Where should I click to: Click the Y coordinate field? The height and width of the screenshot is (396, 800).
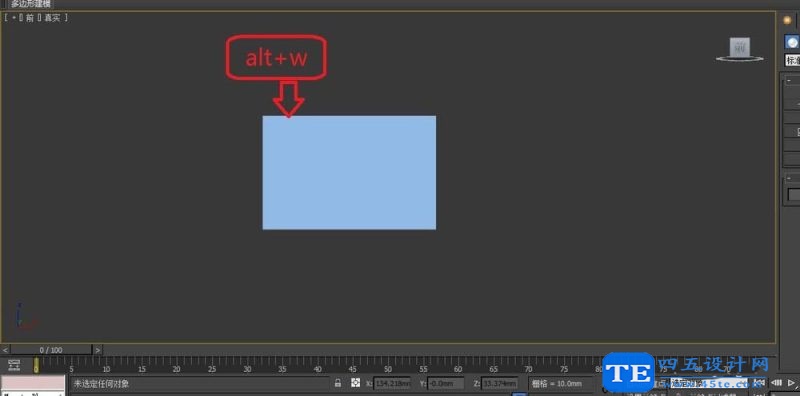(446, 383)
